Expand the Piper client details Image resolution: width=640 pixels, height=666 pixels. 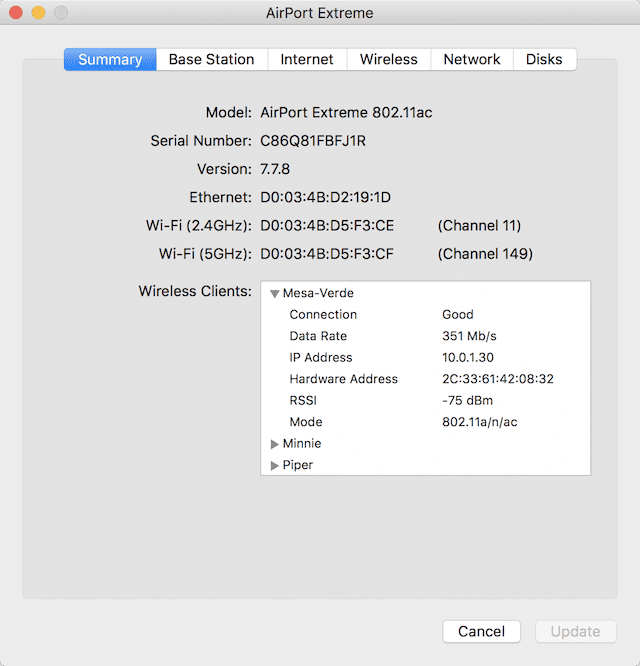pos(275,465)
